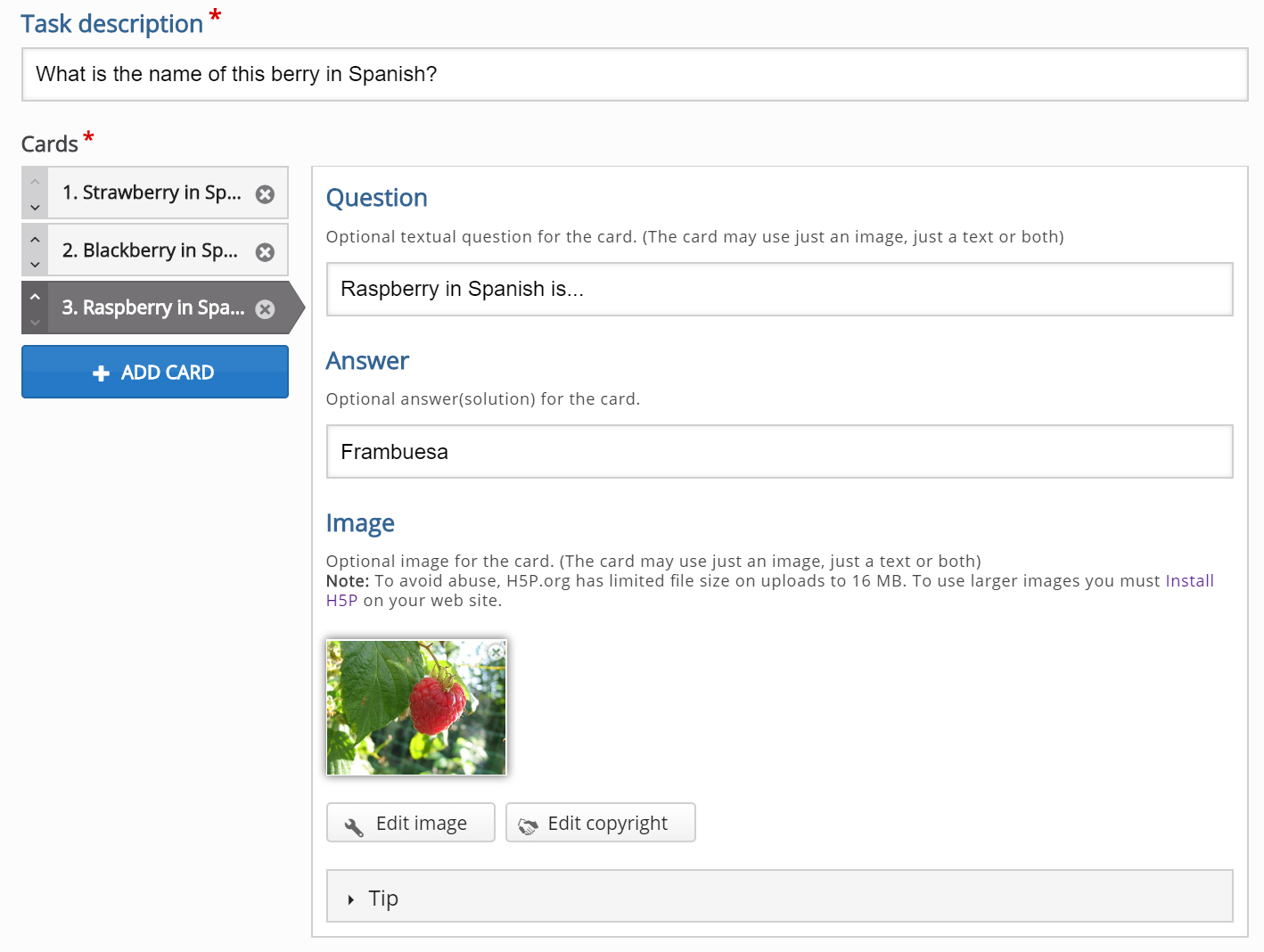The width and height of the screenshot is (1264, 952).
Task: Select the Strawberry in Spanish card tab
Action: coord(152,193)
